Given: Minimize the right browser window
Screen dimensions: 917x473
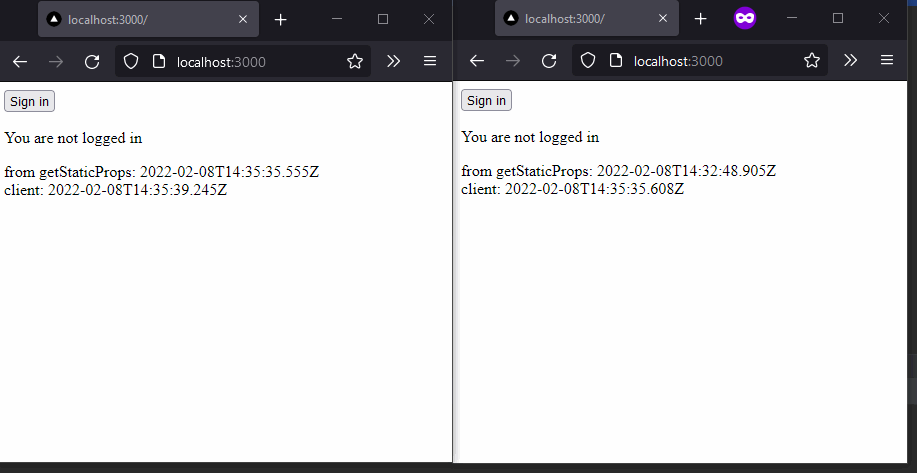Looking at the screenshot, I should pyautogui.click(x=792, y=18).
